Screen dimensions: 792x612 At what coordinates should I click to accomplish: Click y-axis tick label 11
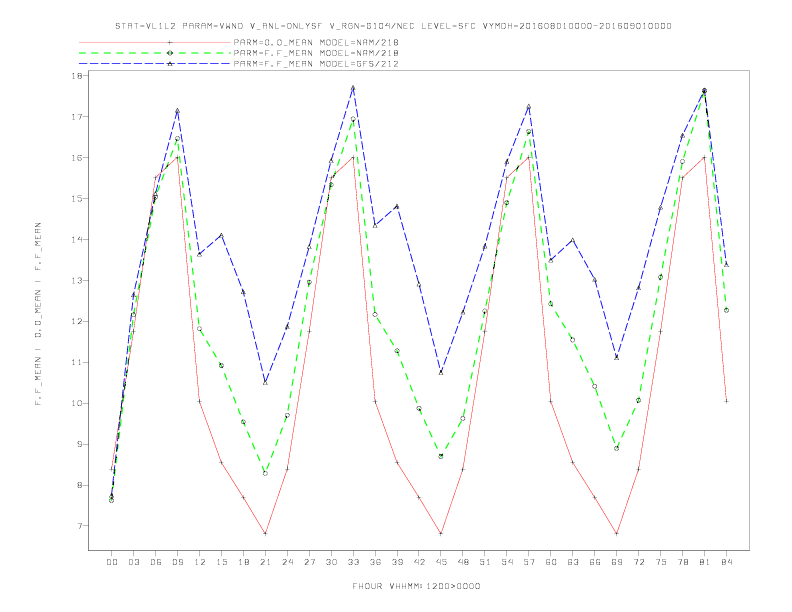tap(77, 362)
